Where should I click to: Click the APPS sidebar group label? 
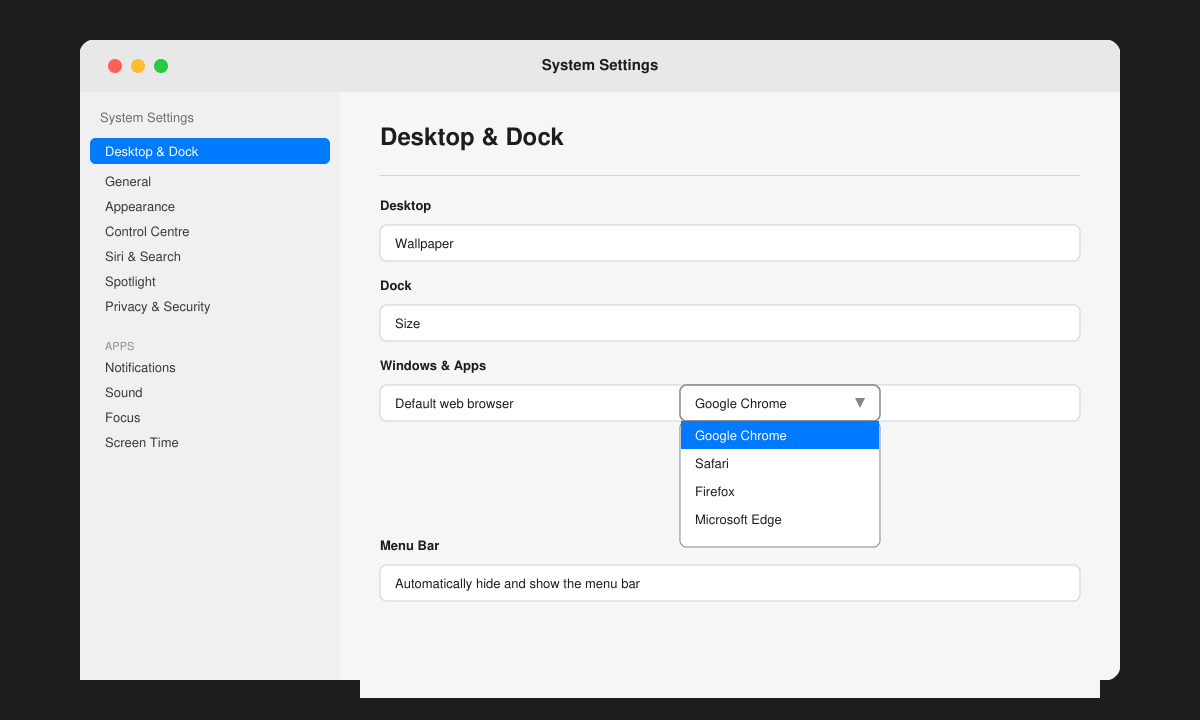119,346
